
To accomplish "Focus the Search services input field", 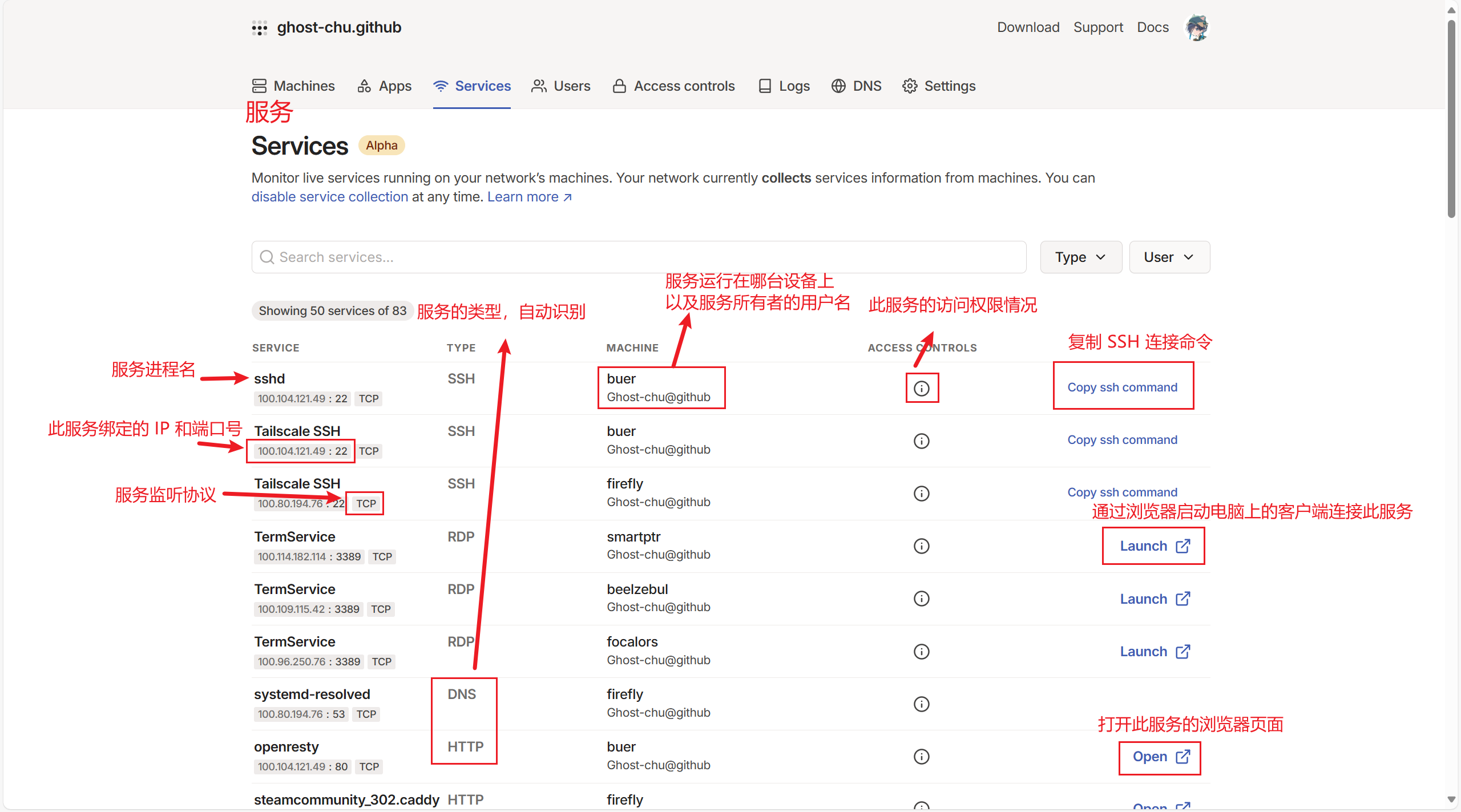I will [x=639, y=257].
